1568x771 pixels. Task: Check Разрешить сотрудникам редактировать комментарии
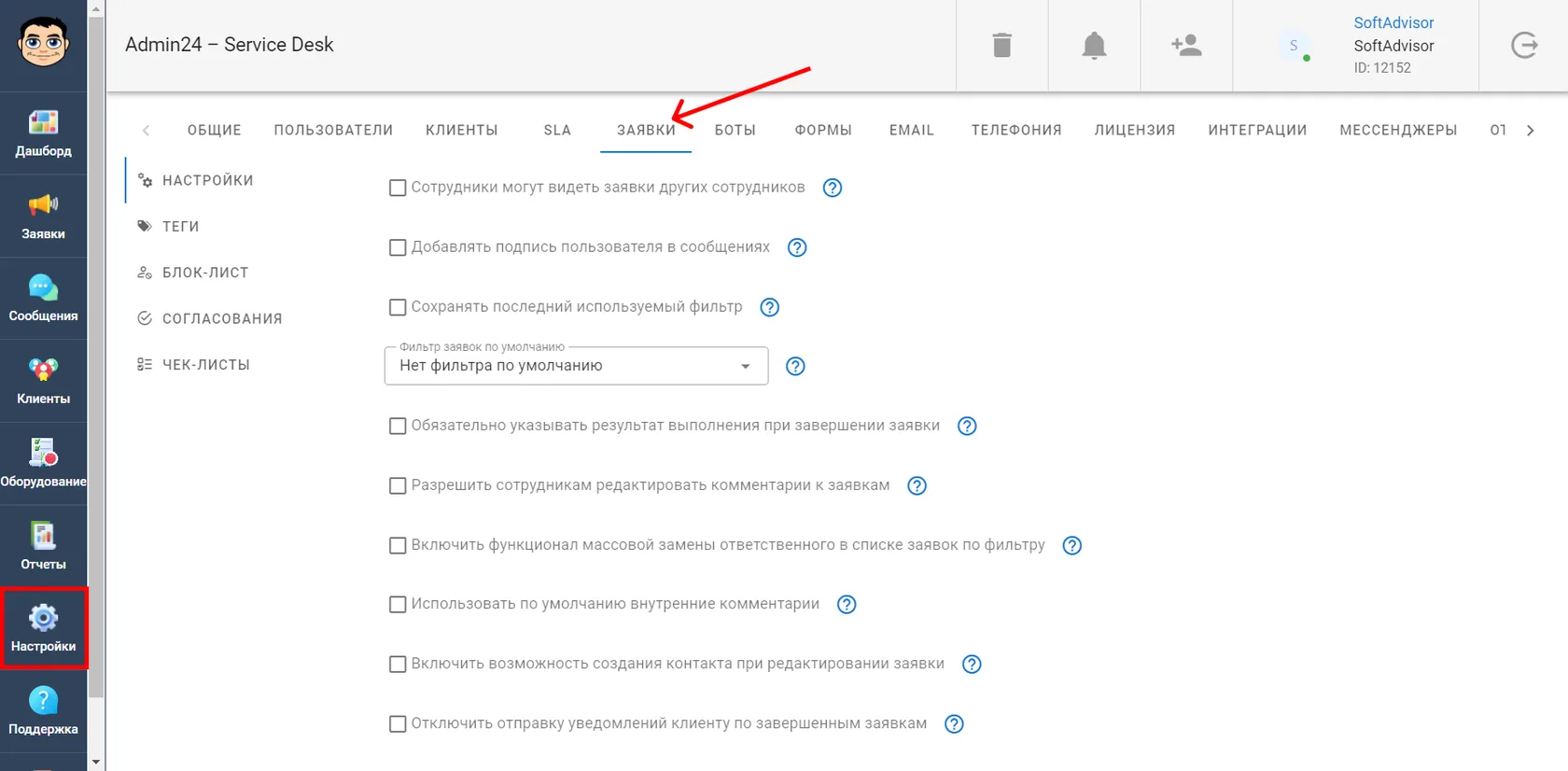coord(398,485)
